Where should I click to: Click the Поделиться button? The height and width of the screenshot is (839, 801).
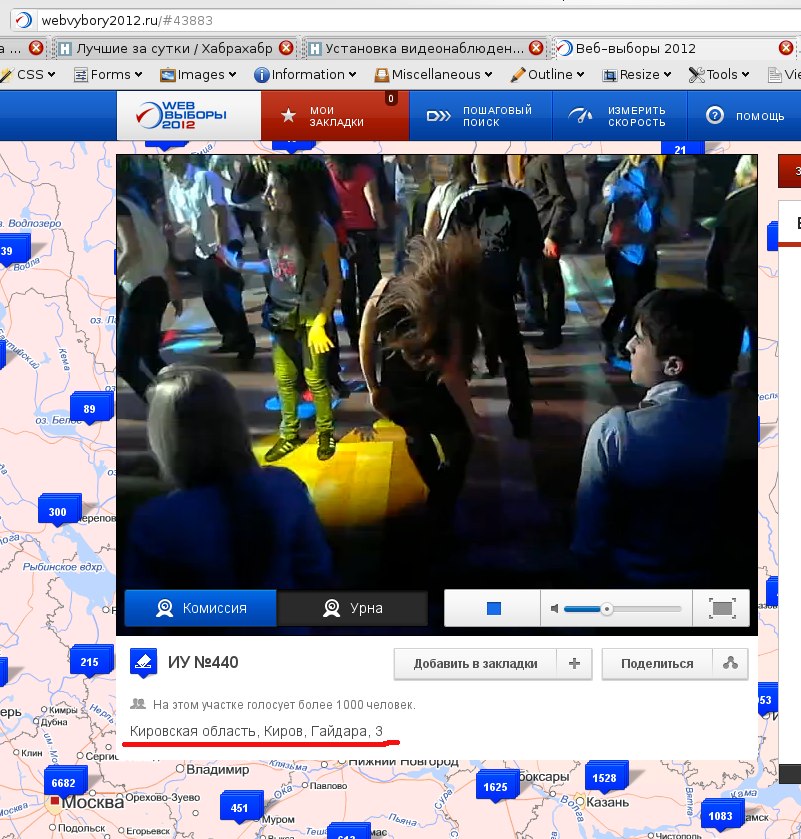click(657, 663)
